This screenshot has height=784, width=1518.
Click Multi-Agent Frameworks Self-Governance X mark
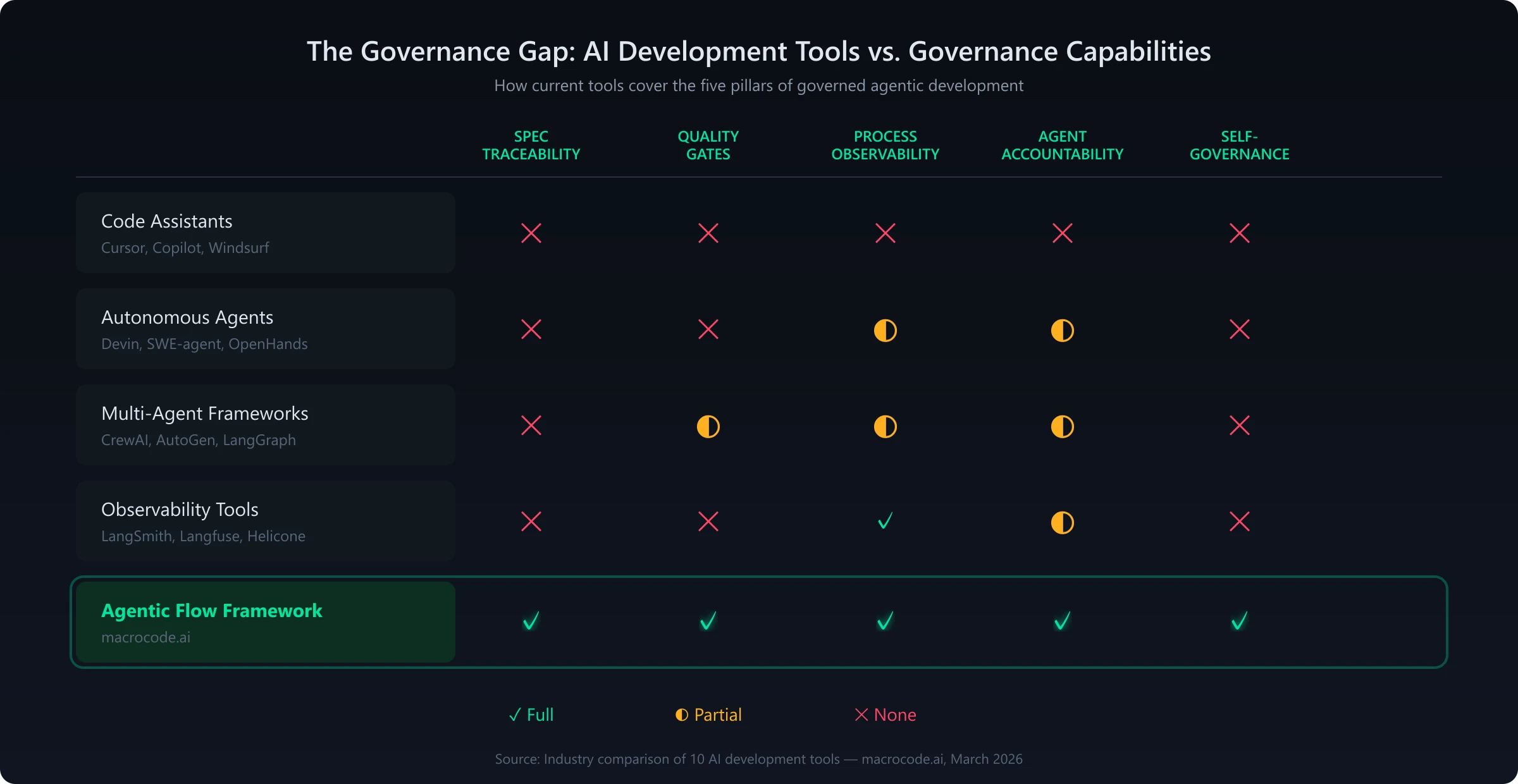click(1240, 425)
